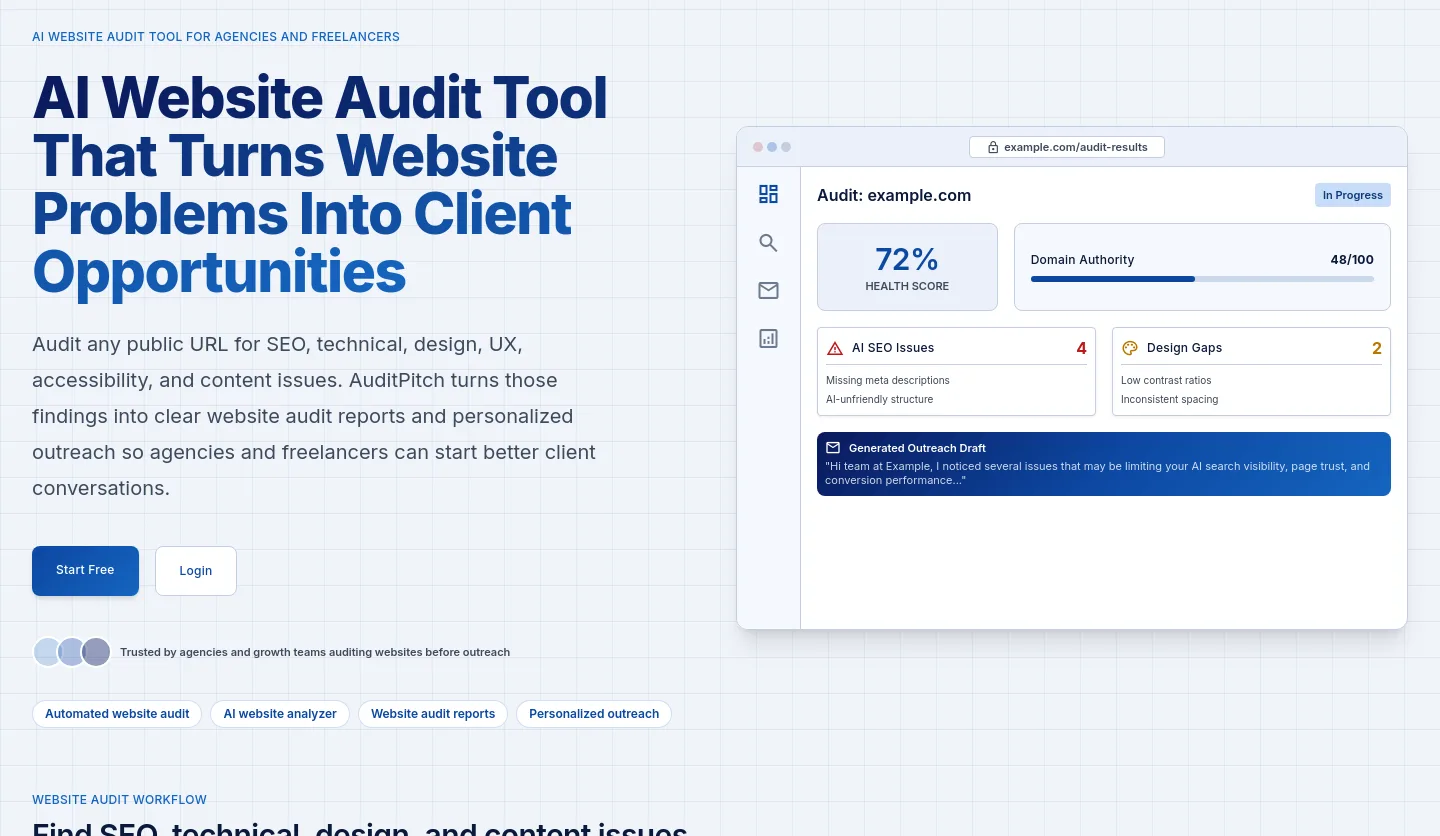Select the AI website analyzer tag
1440x836 pixels.
pyautogui.click(x=280, y=714)
